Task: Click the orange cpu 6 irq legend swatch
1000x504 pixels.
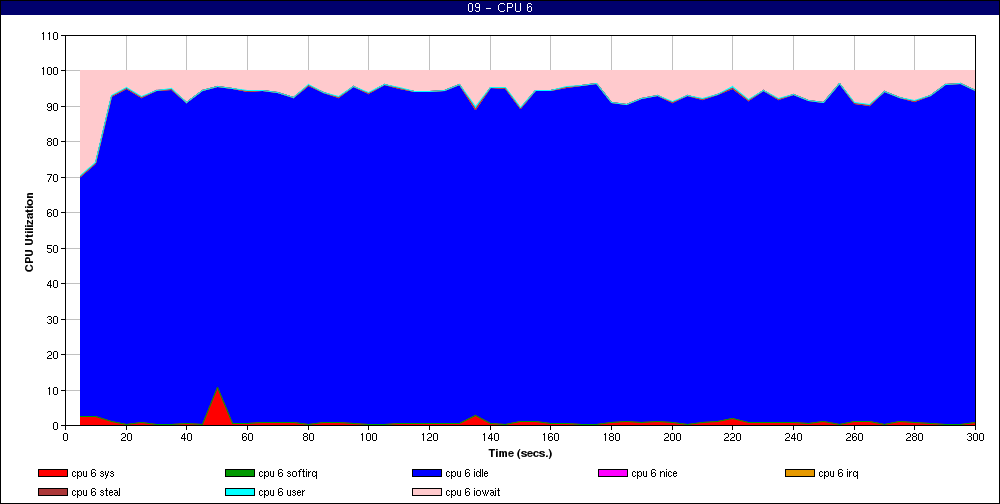Action: [x=800, y=473]
